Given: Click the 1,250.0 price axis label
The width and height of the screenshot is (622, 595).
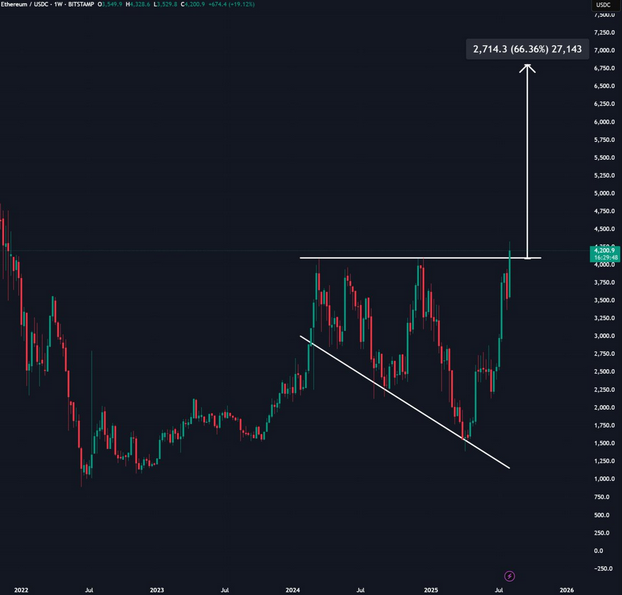Looking at the screenshot, I should click(604, 461).
